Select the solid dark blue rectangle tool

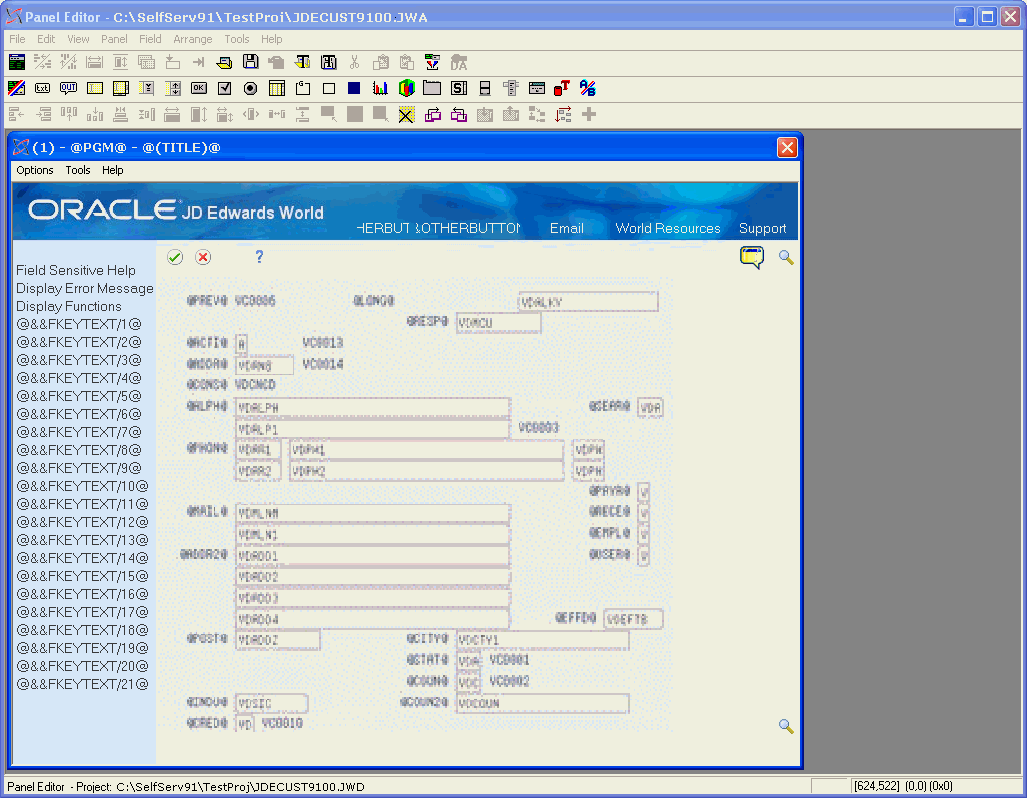point(354,88)
